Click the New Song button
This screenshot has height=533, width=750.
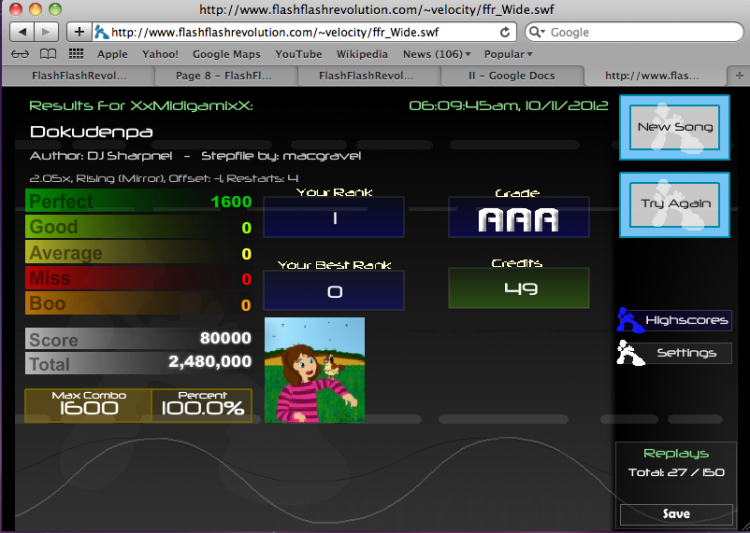coord(674,127)
